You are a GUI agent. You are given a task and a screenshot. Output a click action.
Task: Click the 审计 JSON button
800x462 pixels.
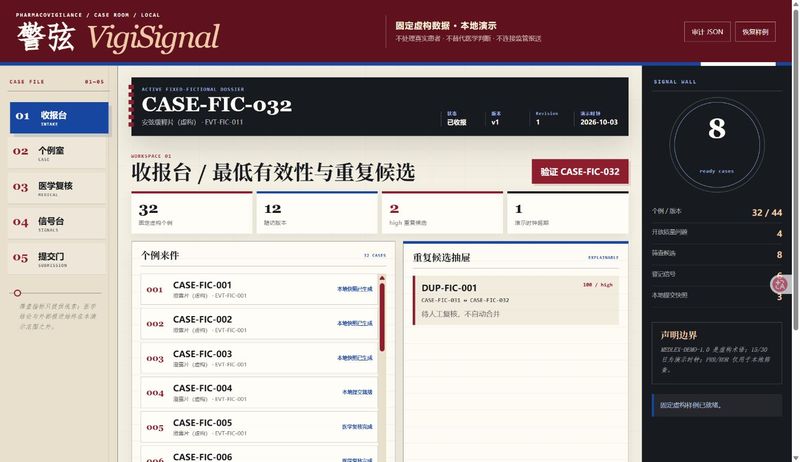(707, 32)
